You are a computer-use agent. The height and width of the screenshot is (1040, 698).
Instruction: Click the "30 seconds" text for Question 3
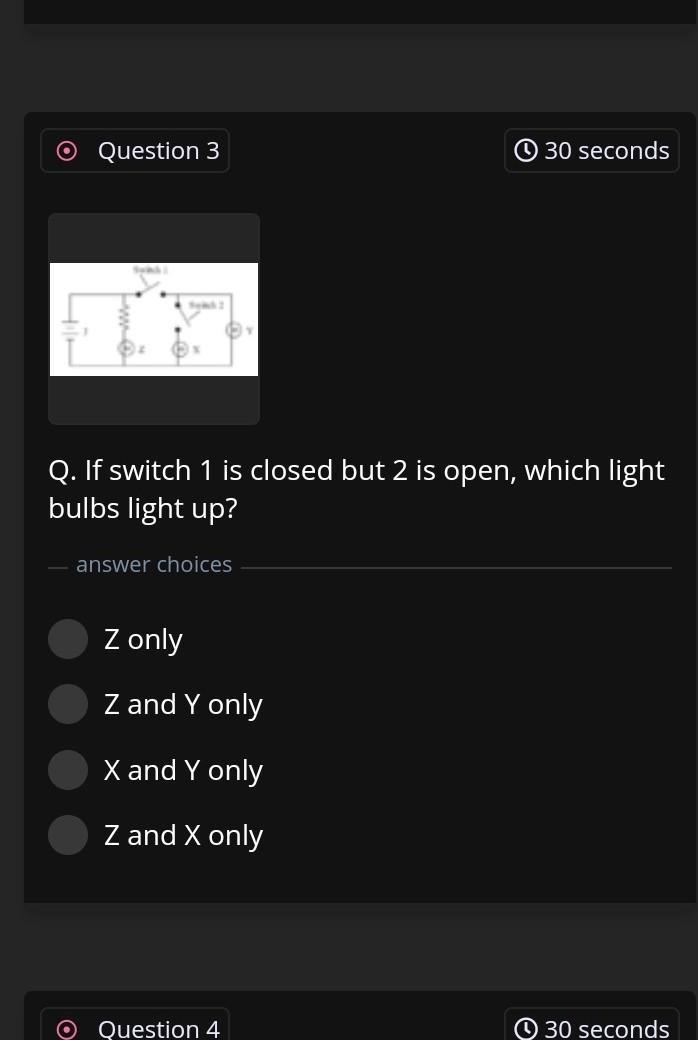607,151
